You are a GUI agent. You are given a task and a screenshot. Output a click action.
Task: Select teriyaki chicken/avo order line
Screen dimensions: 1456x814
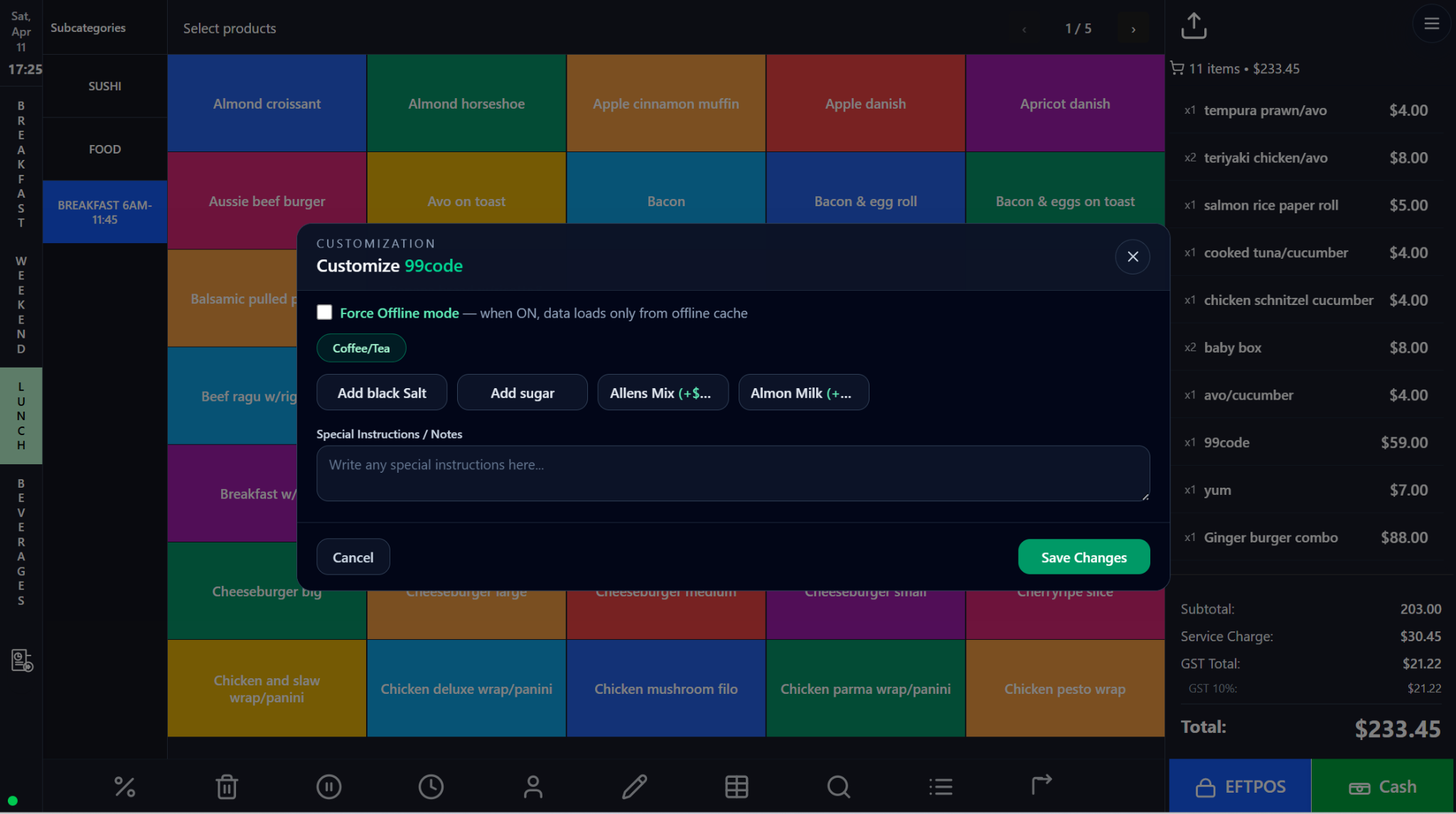1306,158
